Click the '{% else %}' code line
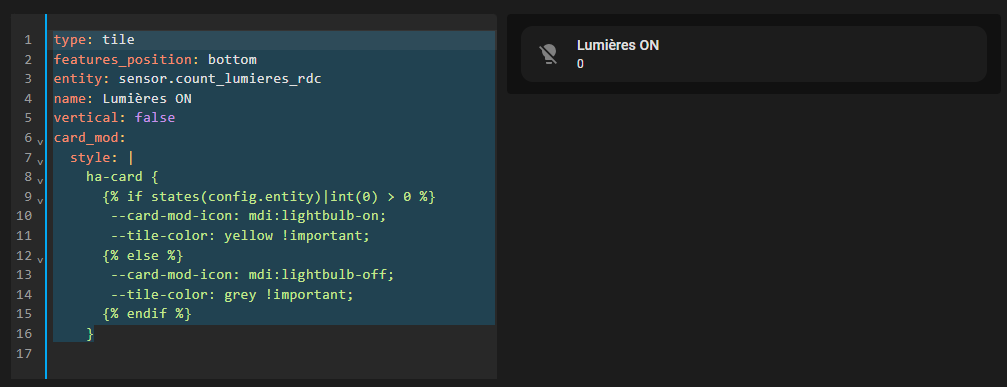Image resolution: width=1007 pixels, height=387 pixels. click(143, 255)
